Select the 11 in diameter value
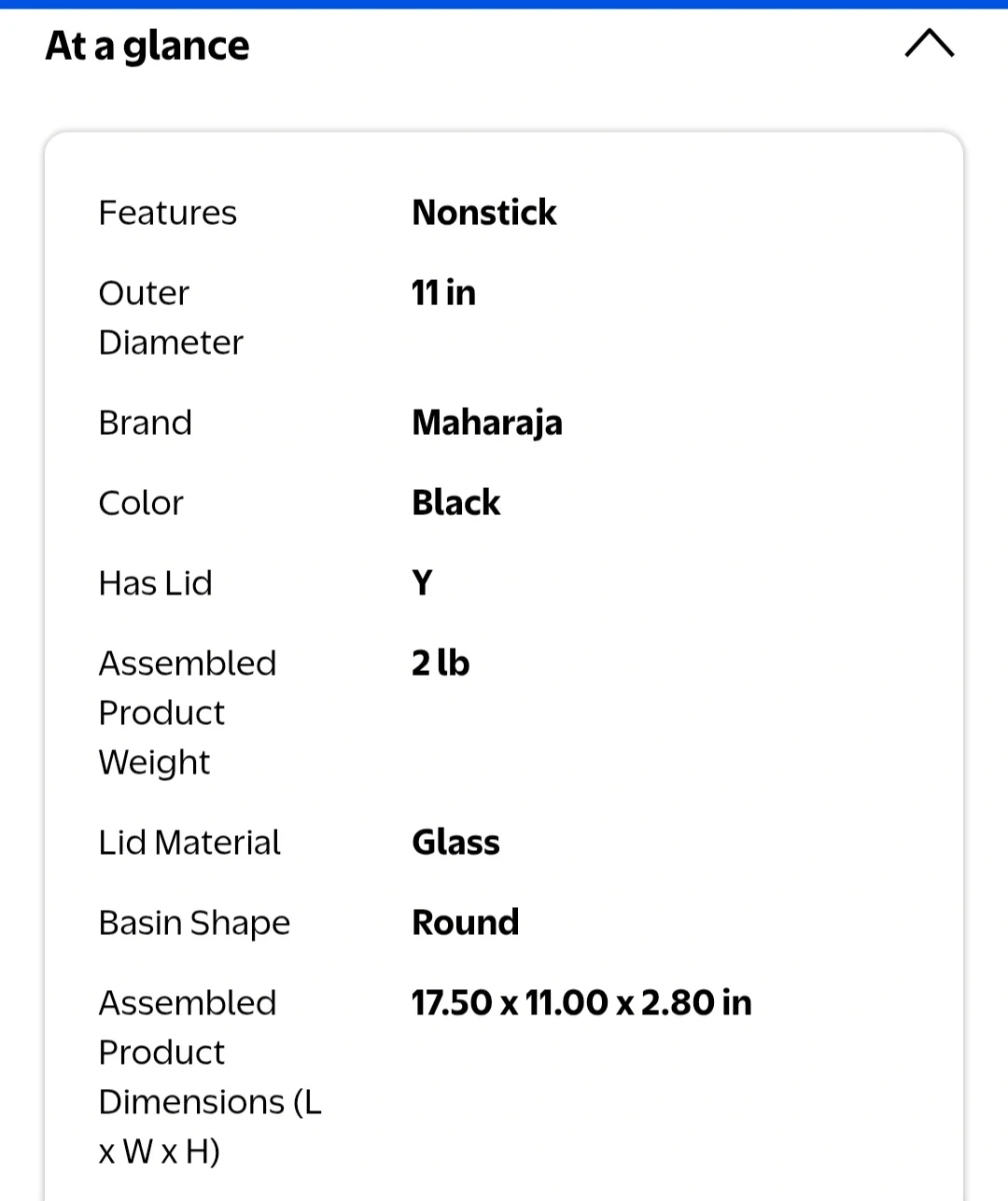This screenshot has height=1201, width=1008. click(x=443, y=293)
